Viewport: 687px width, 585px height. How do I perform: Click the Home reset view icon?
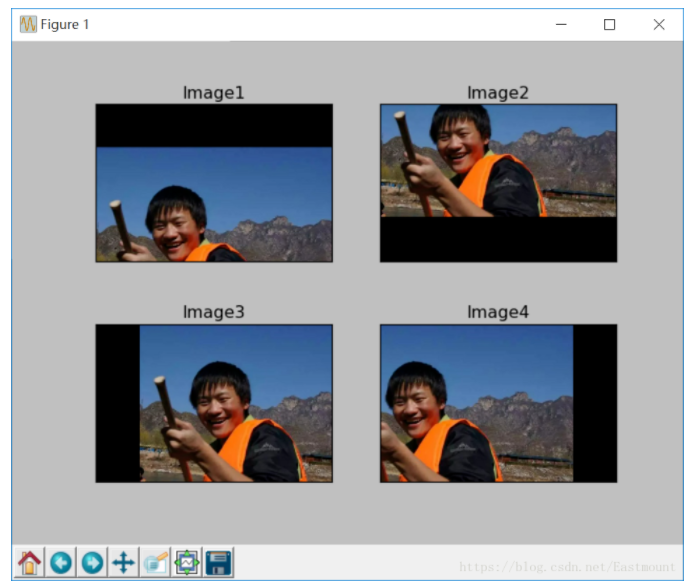click(29, 562)
